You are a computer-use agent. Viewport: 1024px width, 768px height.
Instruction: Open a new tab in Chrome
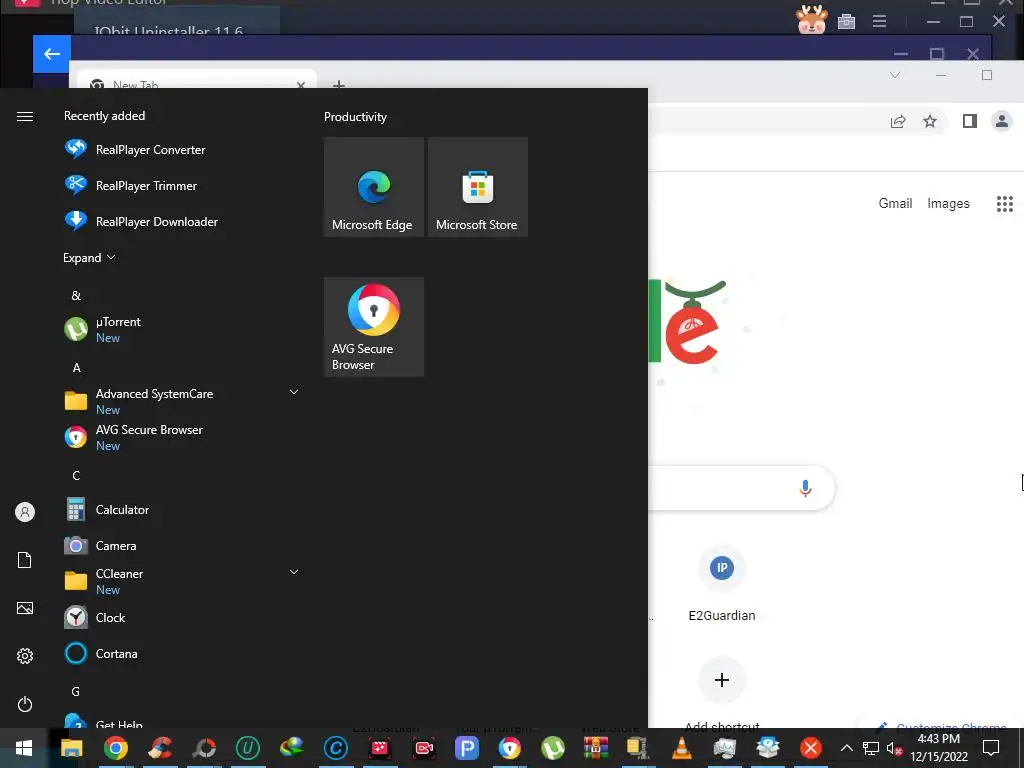tap(338, 84)
